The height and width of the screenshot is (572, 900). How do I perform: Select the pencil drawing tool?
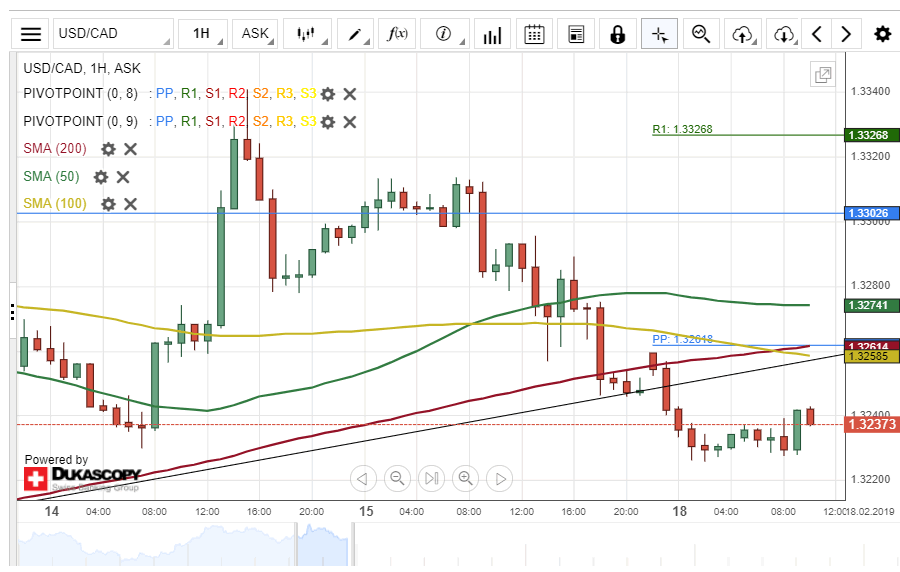(x=355, y=34)
